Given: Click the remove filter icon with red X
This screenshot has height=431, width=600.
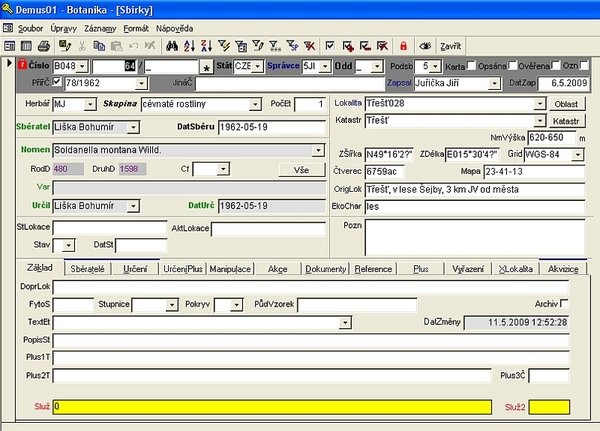Looking at the screenshot, I should 311,46.
